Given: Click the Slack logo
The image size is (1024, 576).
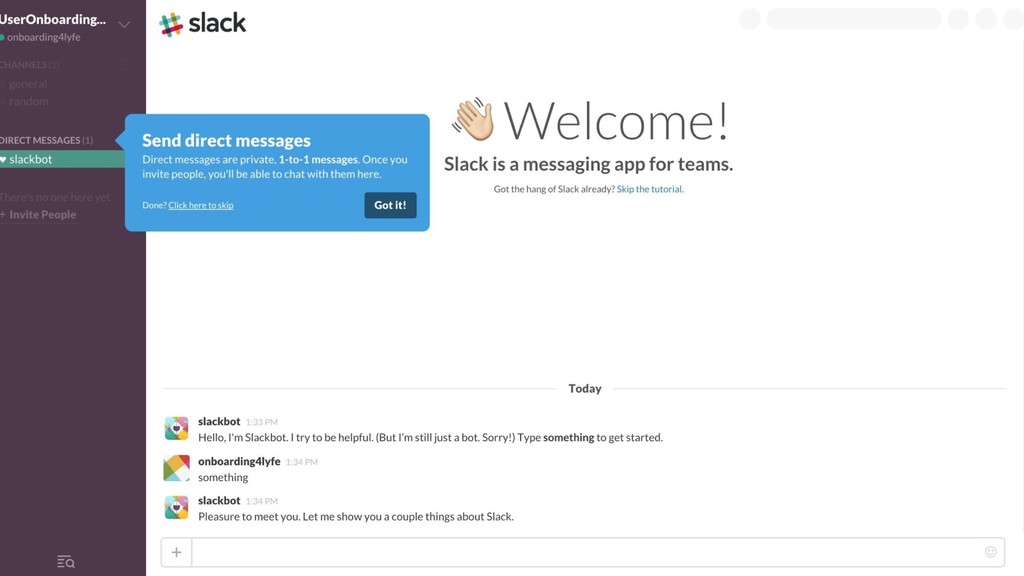Looking at the screenshot, I should 202,24.
